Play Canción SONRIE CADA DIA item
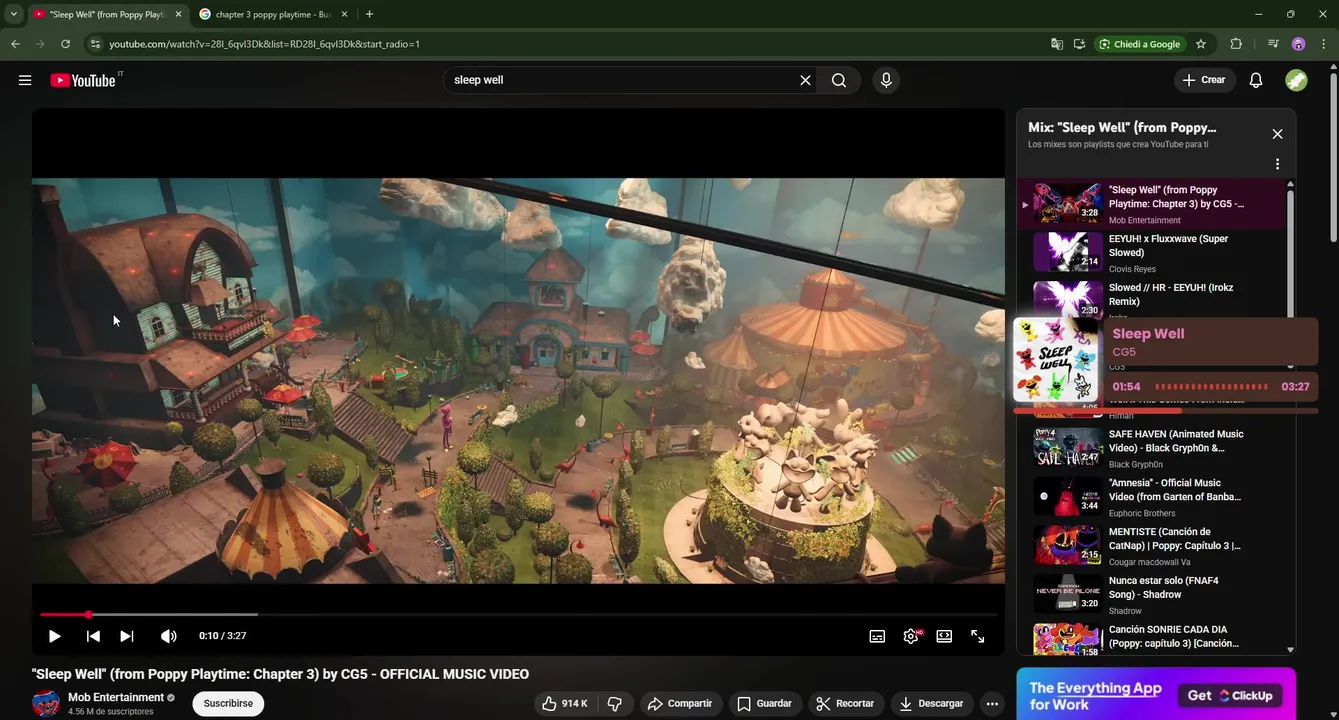Screen dimensions: 1339x720 (x=1152, y=639)
